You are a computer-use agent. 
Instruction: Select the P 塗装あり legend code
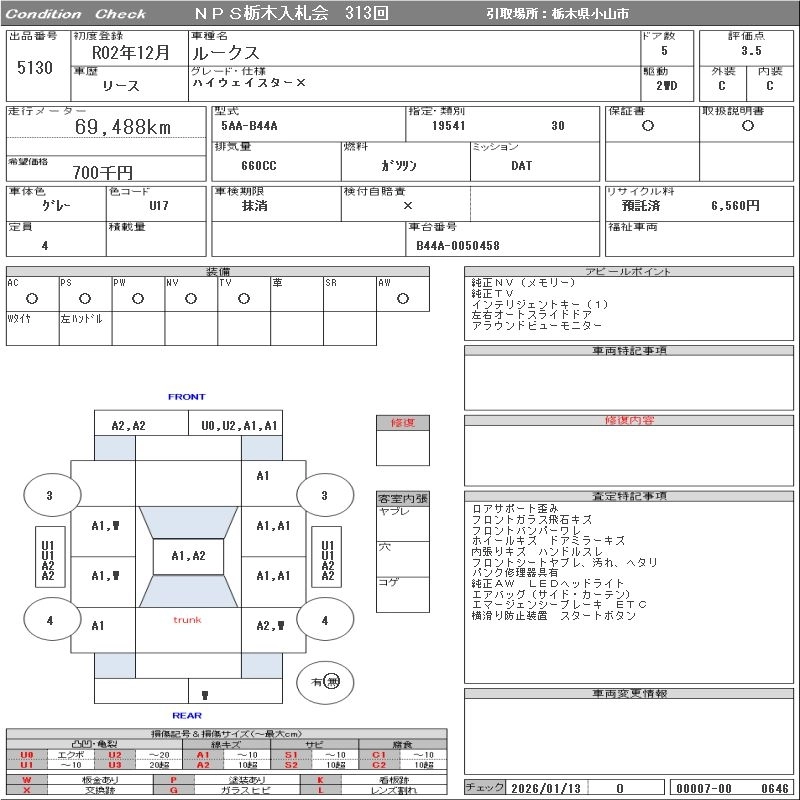pyautogui.click(x=173, y=780)
